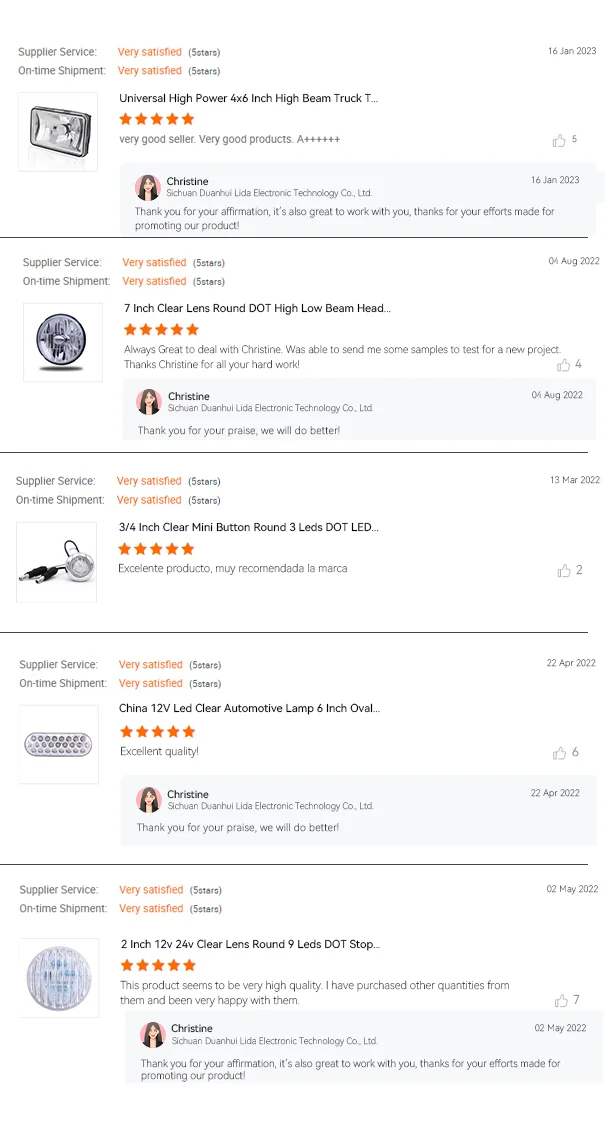Open the 4x6 inch headlight product thumbnail
605x1144 pixels.
click(58, 131)
